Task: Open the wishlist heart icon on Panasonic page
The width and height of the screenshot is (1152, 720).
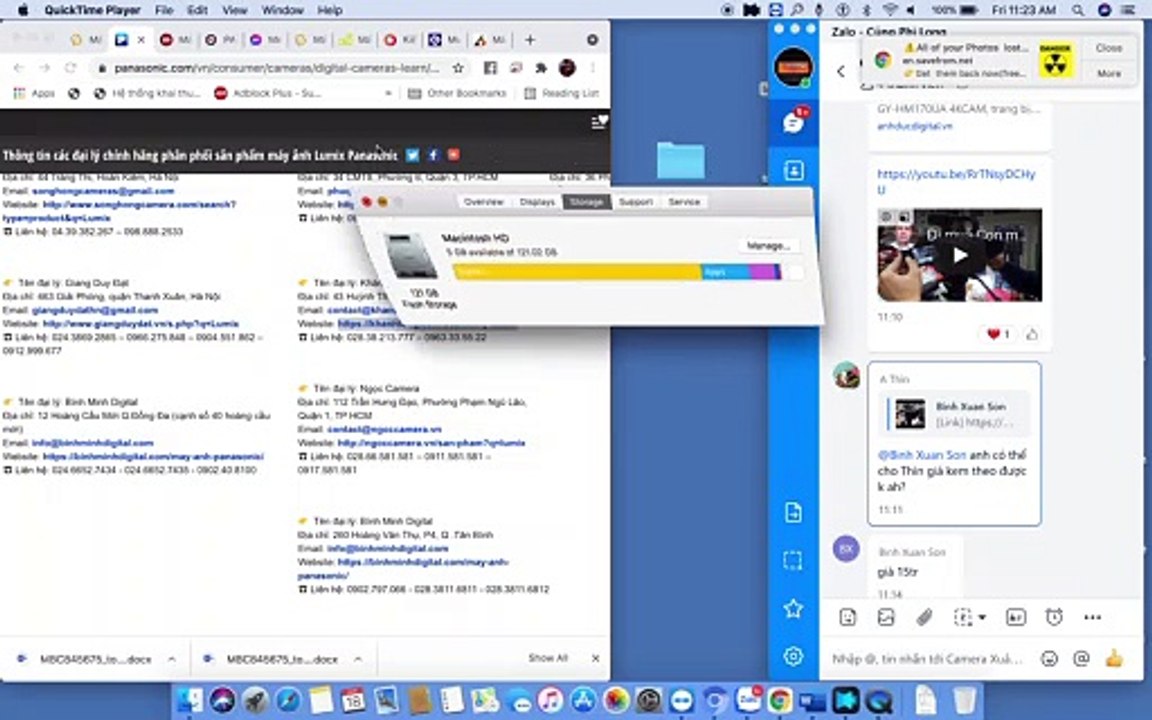Action: click(600, 121)
